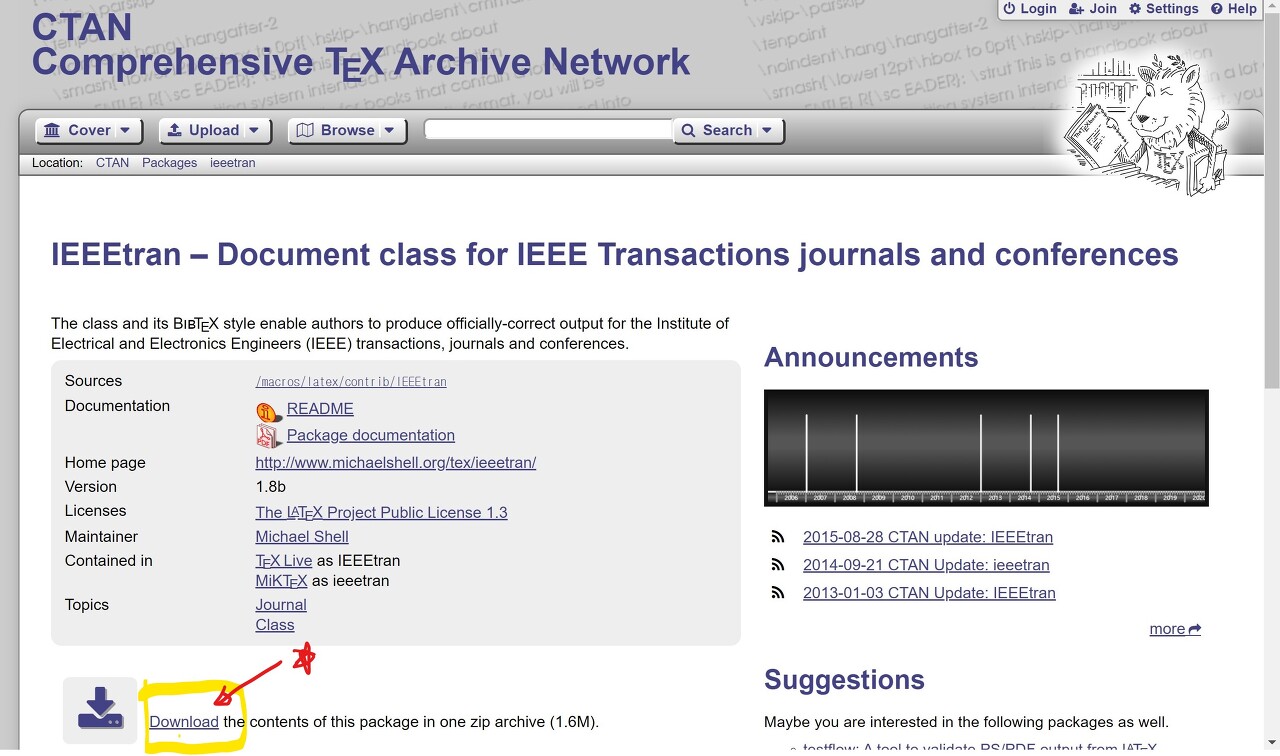This screenshot has width=1280, height=756.
Task: Open the Package documentation link
Action: 371,435
